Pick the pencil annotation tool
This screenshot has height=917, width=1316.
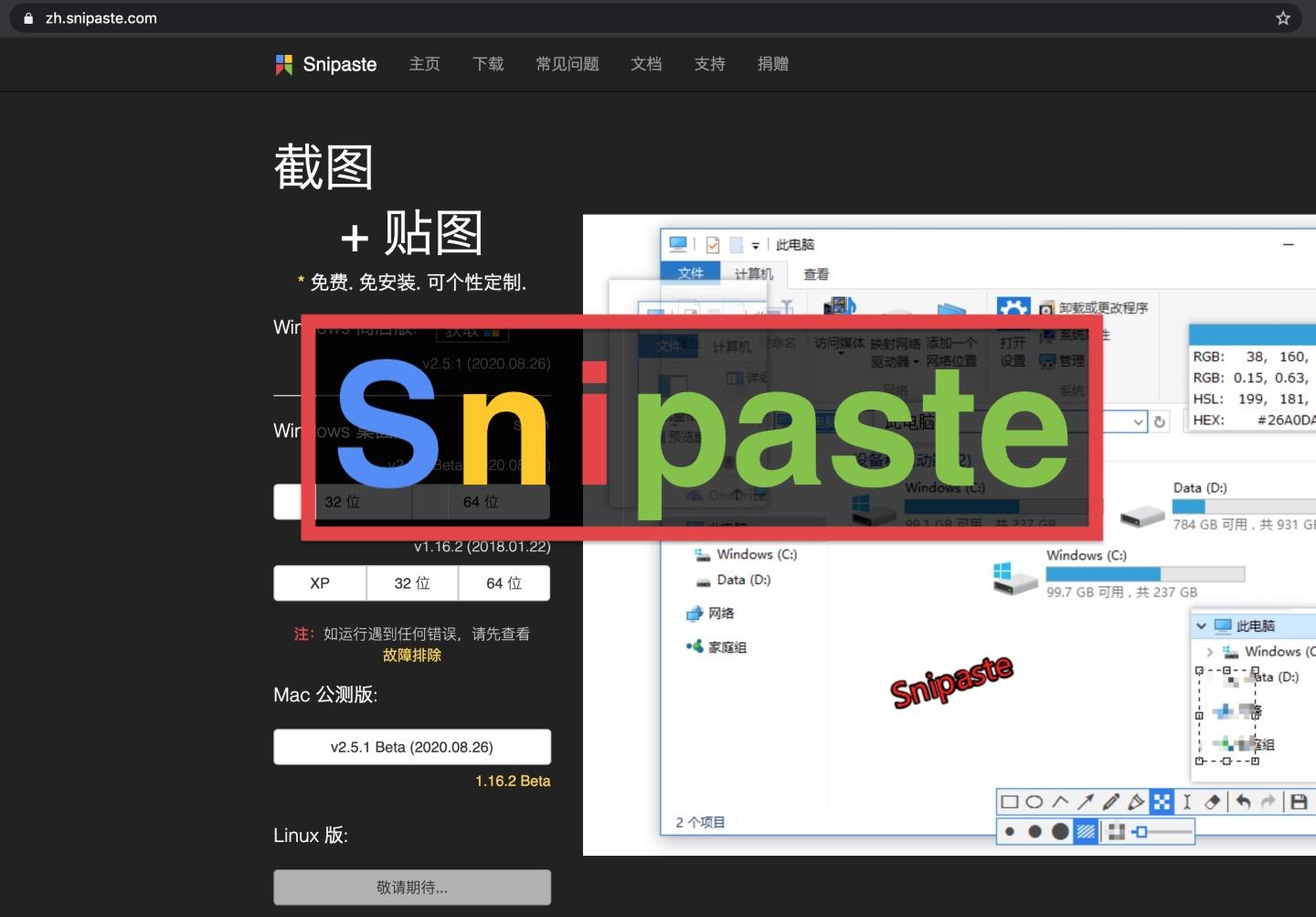click(x=1110, y=802)
